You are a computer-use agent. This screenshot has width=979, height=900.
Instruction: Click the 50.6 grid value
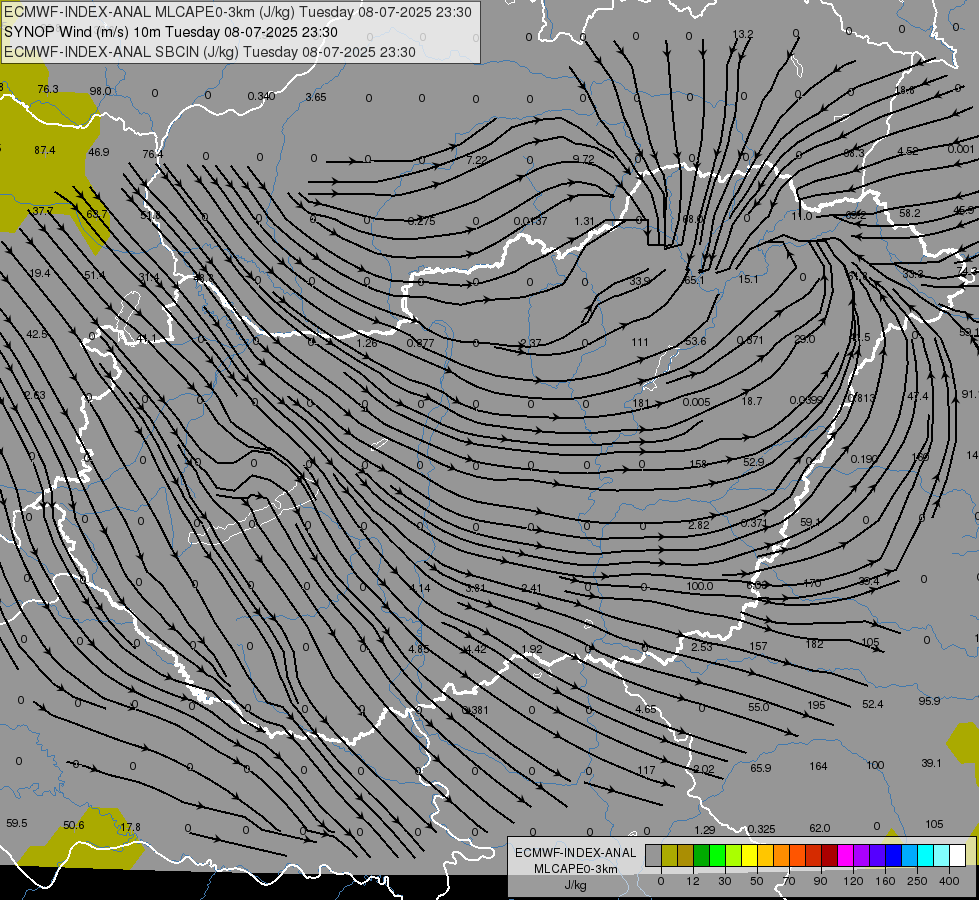click(74, 826)
